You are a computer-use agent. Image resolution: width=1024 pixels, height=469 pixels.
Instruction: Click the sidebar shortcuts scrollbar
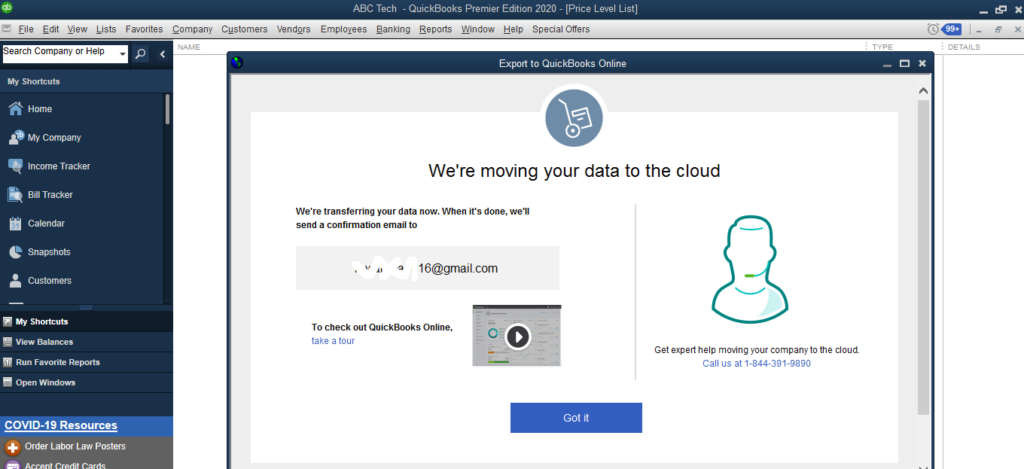tap(167, 109)
